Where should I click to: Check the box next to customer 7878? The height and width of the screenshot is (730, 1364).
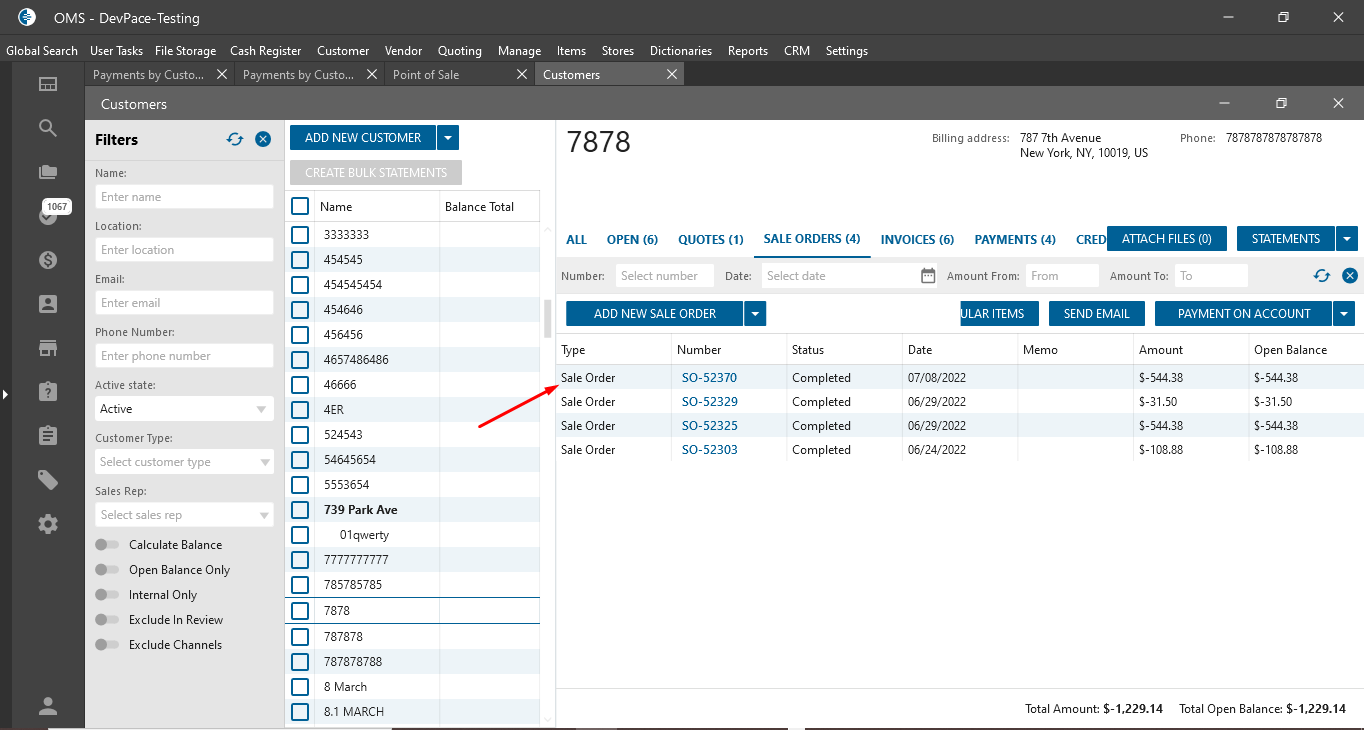tap(300, 611)
